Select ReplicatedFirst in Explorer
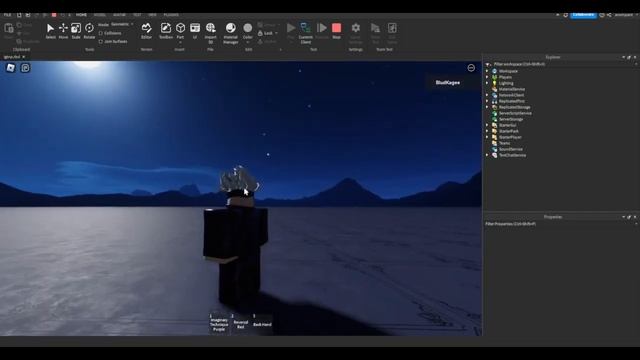This screenshot has width=640, height=360. tap(512, 101)
